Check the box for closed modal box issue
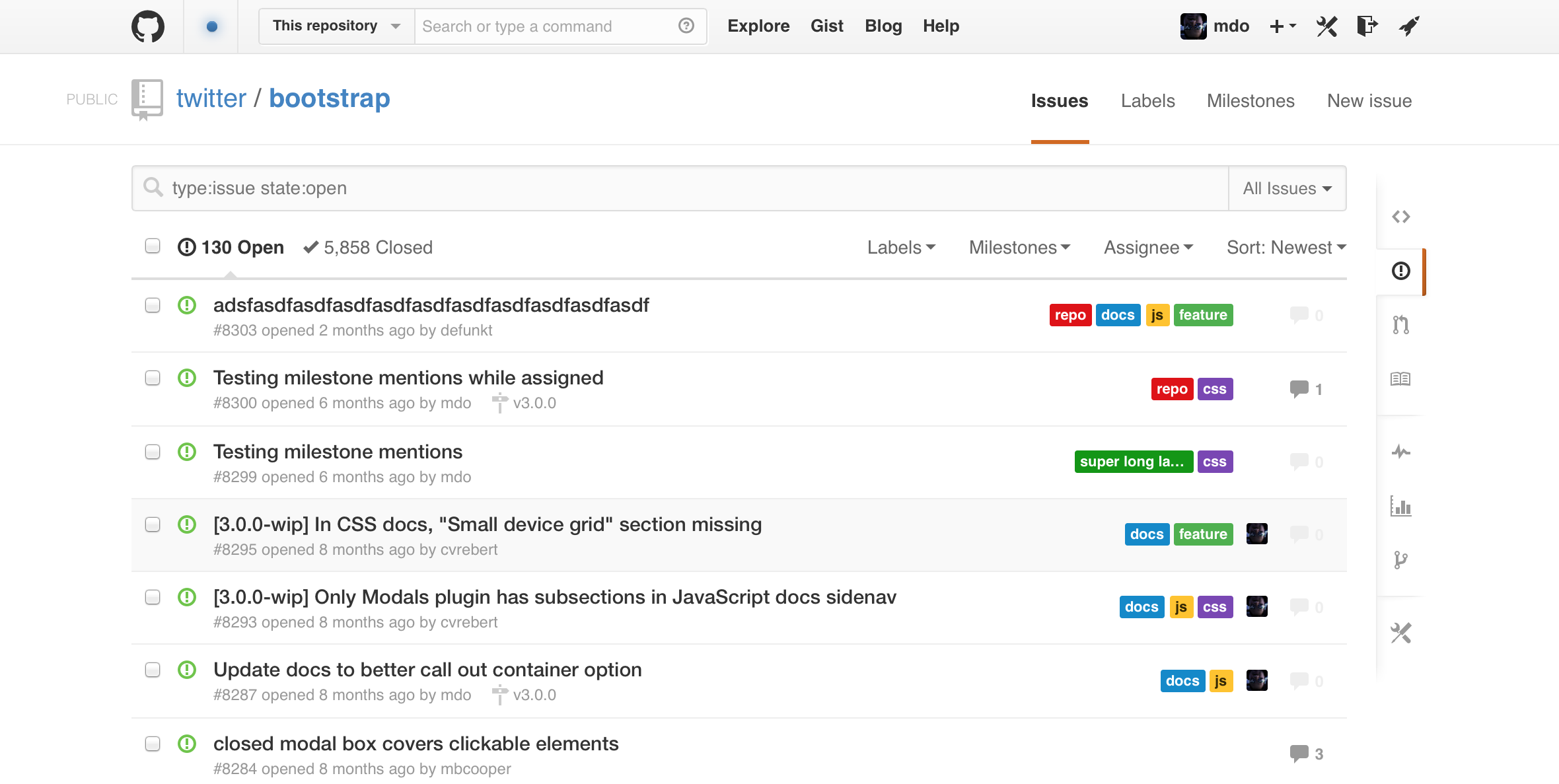Viewport: 1559px width, 784px height. [153, 744]
